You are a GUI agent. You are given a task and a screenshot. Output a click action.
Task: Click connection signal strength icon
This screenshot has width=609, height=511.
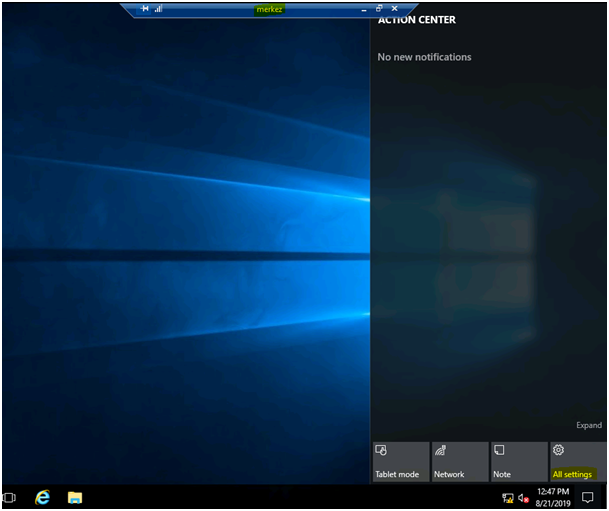click(158, 9)
